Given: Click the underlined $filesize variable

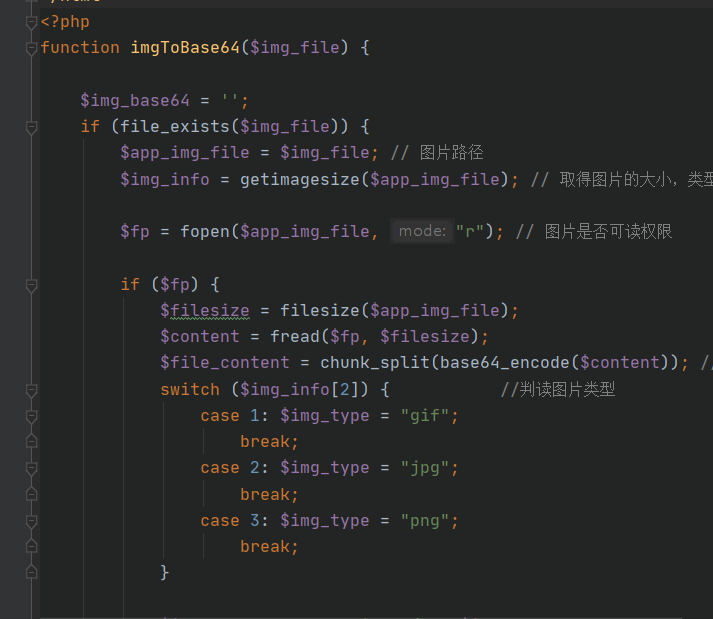Looking at the screenshot, I should click(x=205, y=311).
